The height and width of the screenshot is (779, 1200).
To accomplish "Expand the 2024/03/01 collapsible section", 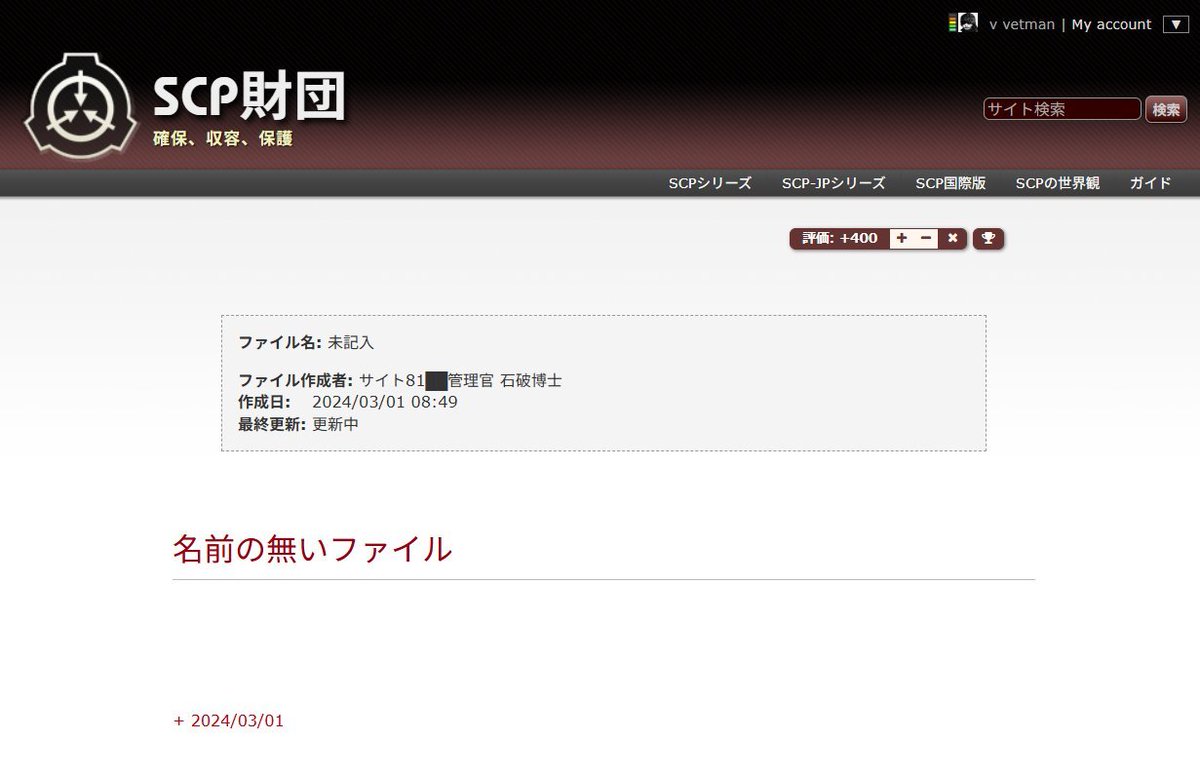I will point(229,721).
